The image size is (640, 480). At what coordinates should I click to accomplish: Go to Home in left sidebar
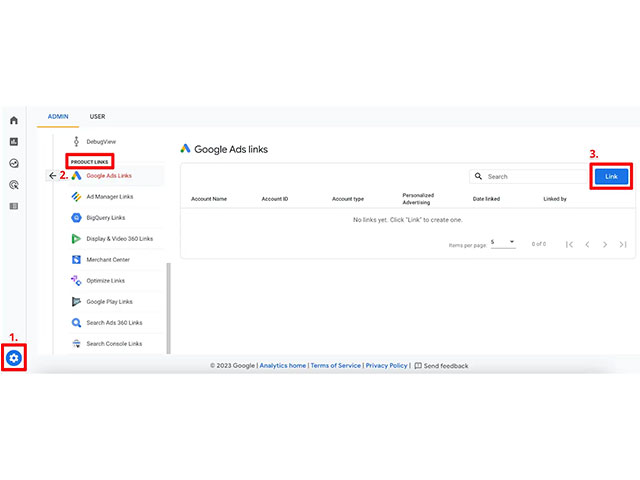(x=14, y=120)
